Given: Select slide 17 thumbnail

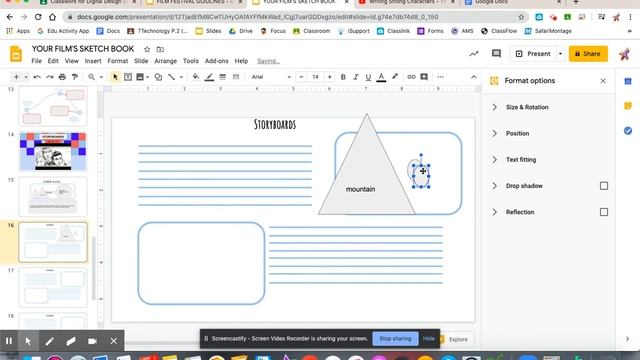Looking at the screenshot, I should [x=53, y=288].
